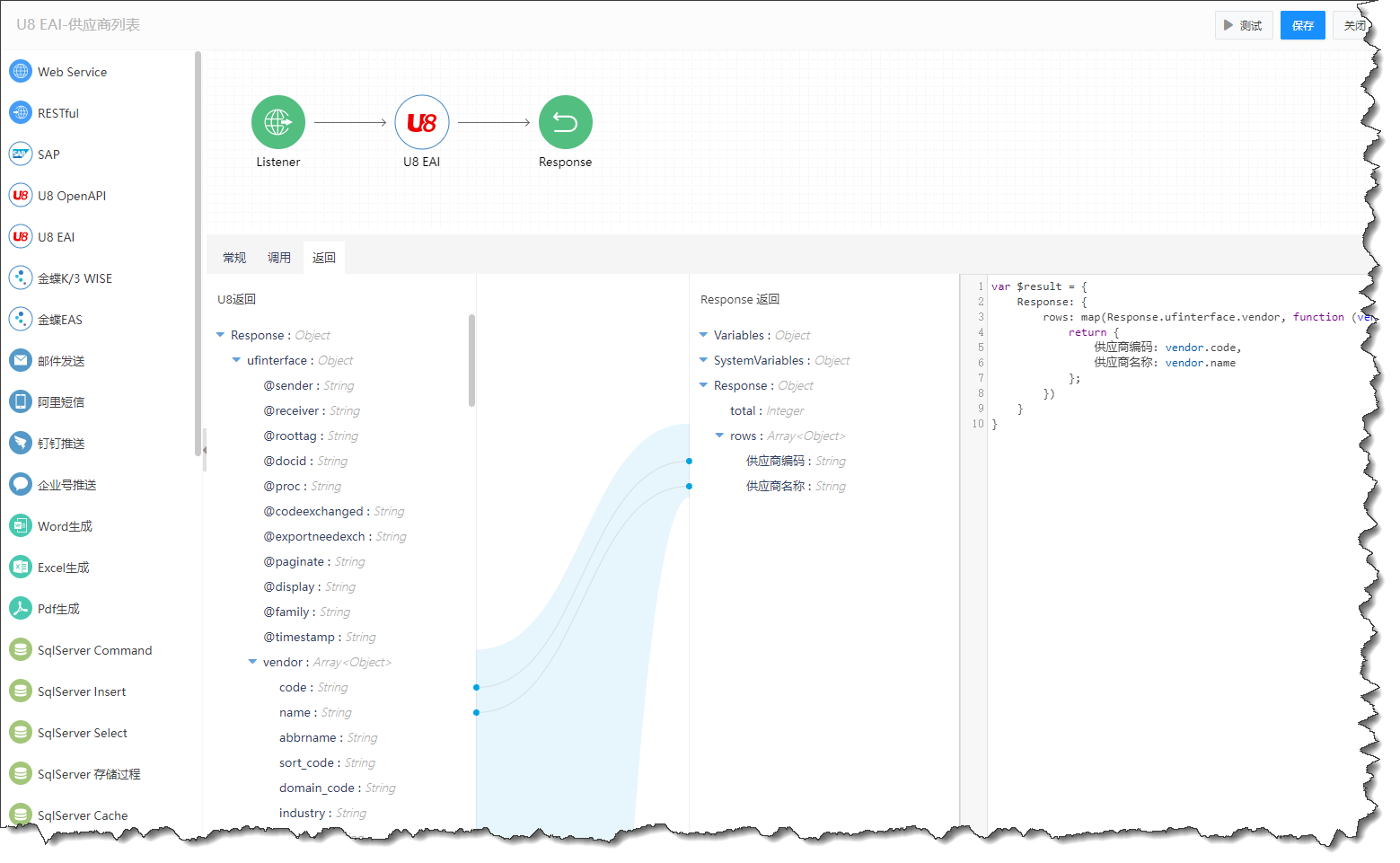
Task: Click the U8返回 tree vertical scrollbar
Action: 471,360
